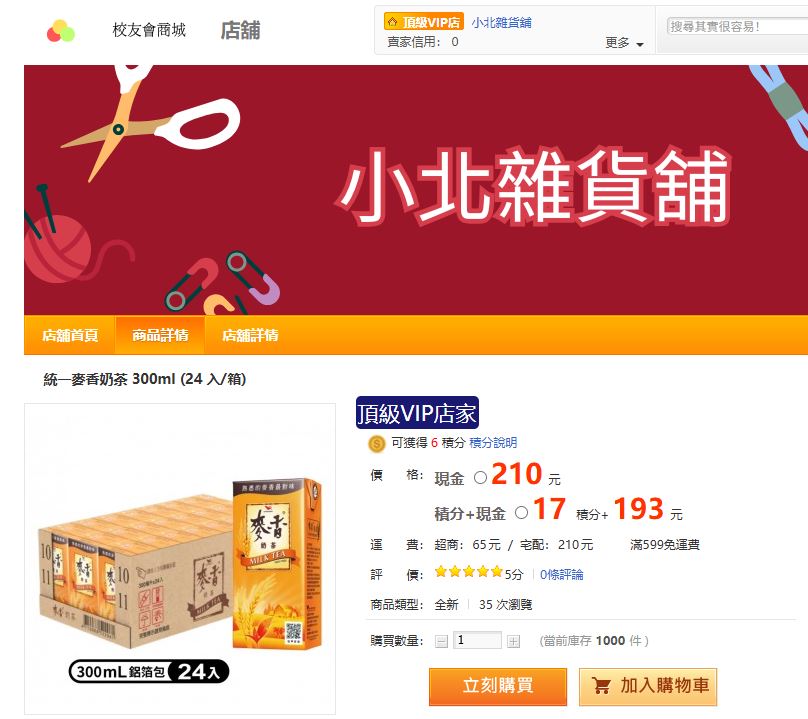Open the 商品詳情 tab
Screen dimensions: 808x719
point(160,335)
